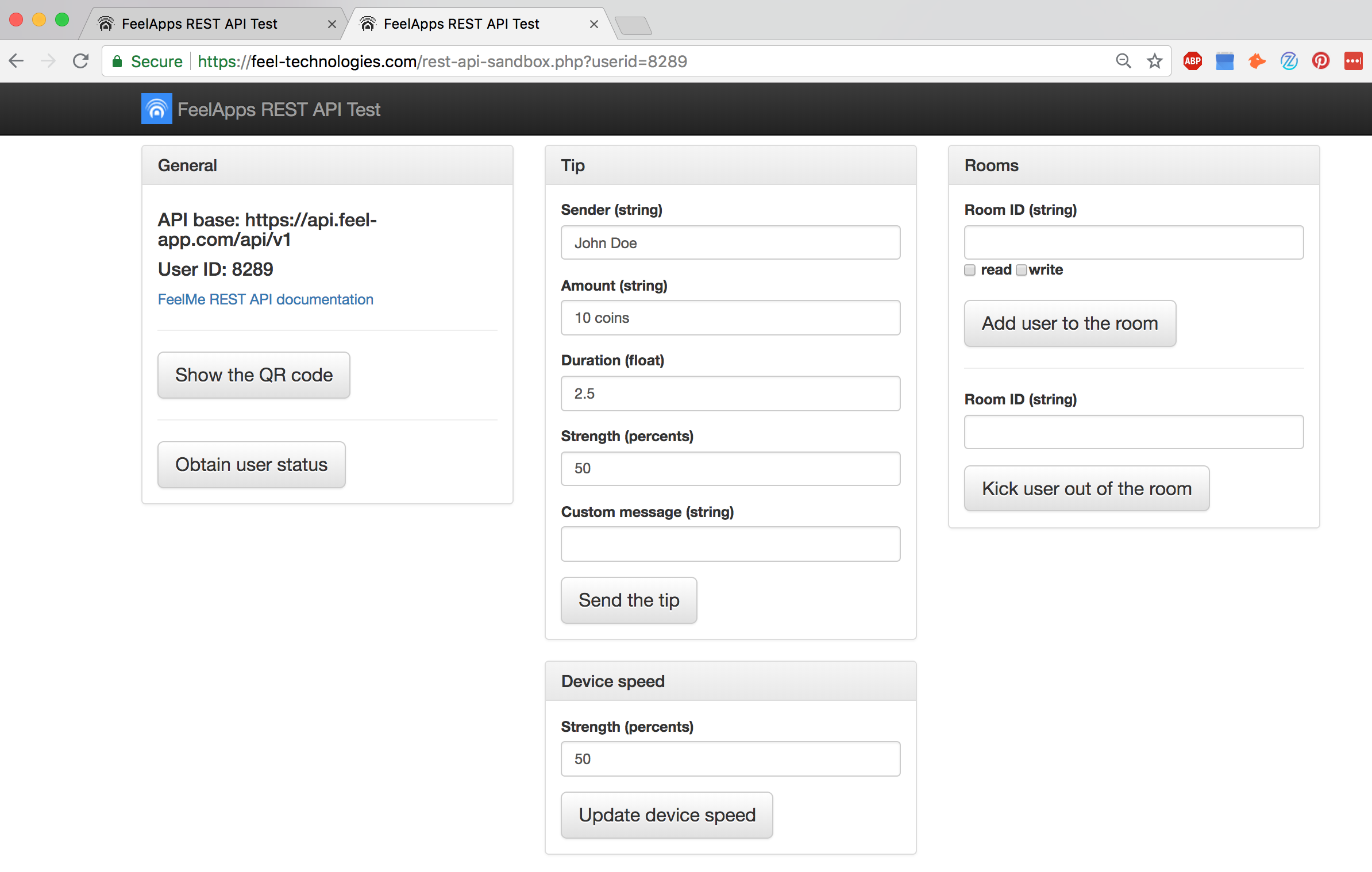The width and height of the screenshot is (1372, 872).
Task: Click the Pinterest extension icon
Action: [1320, 61]
